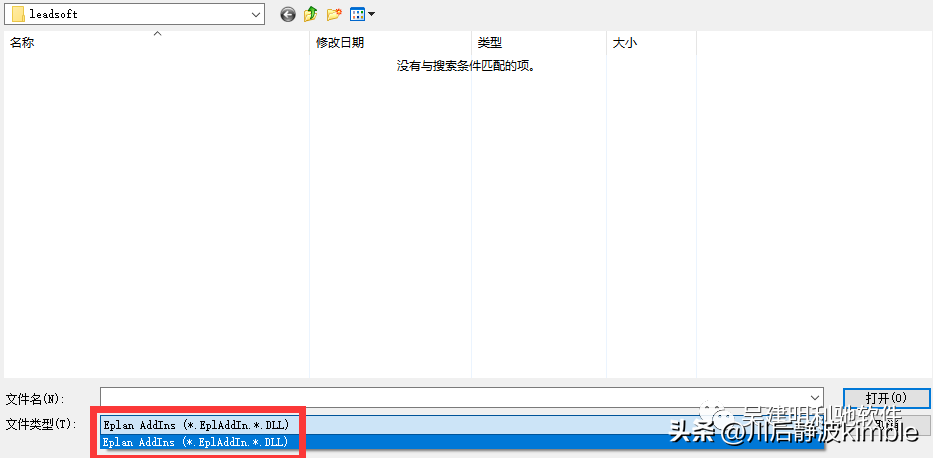Click the 文件类型(T) label
Image resolution: width=933 pixels, height=458 pixels.
point(40,425)
